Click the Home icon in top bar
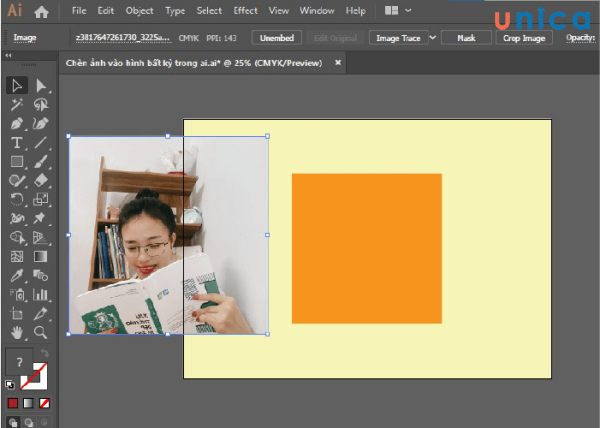This screenshot has width=600, height=428. click(x=41, y=12)
